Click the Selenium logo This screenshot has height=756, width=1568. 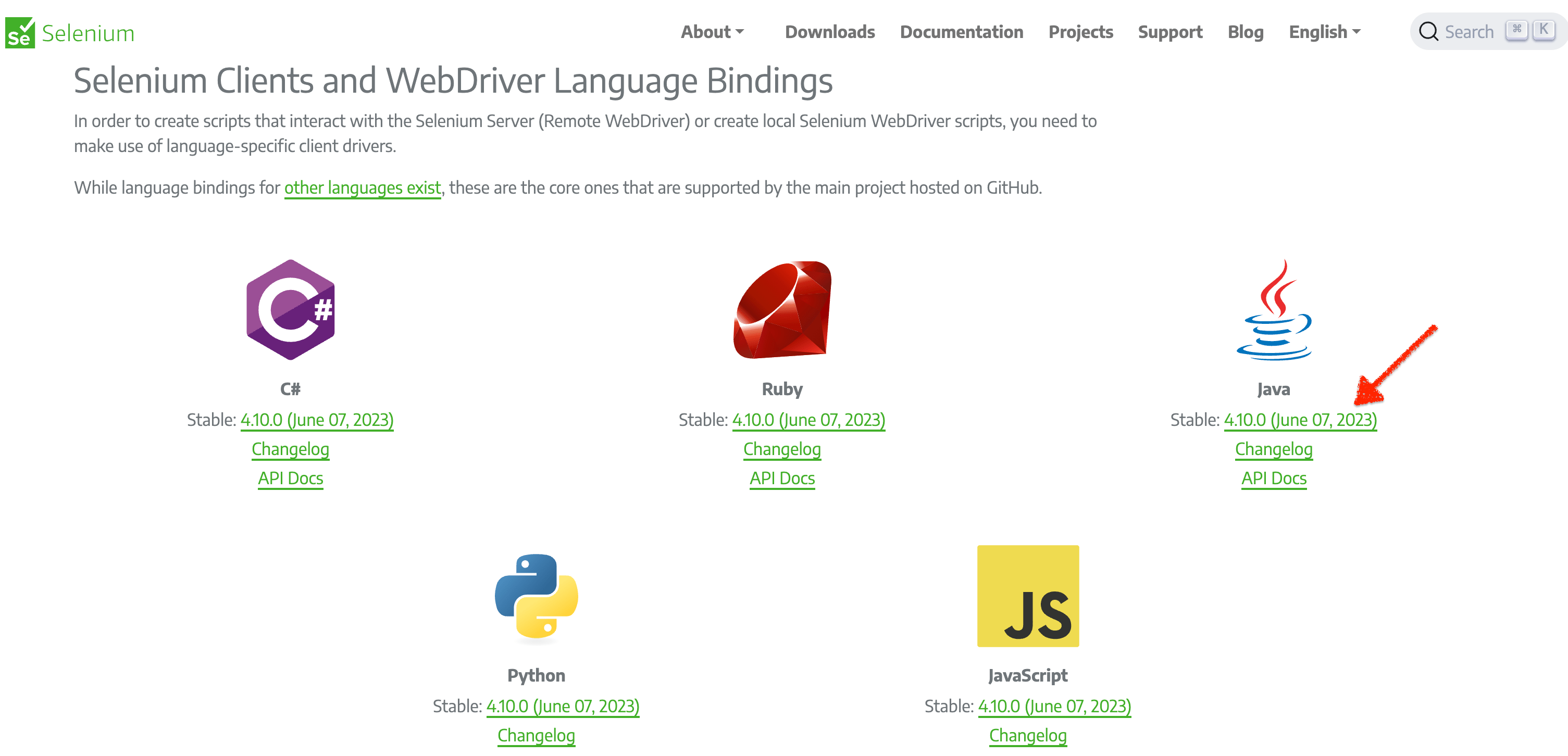coord(69,32)
